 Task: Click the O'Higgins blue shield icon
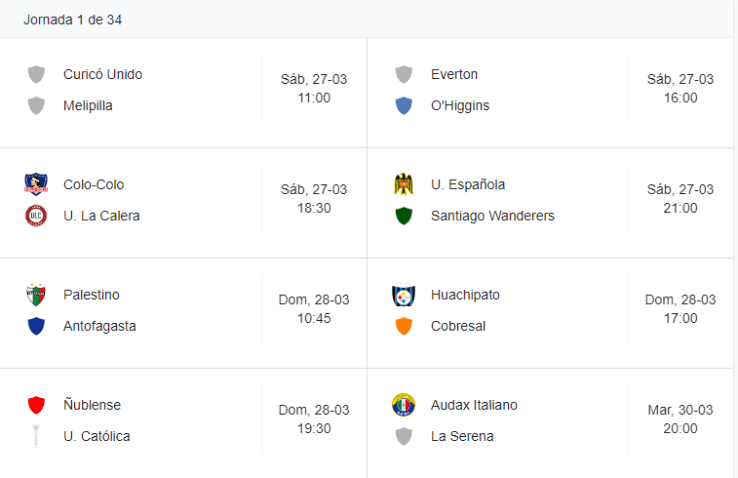pyautogui.click(x=404, y=105)
